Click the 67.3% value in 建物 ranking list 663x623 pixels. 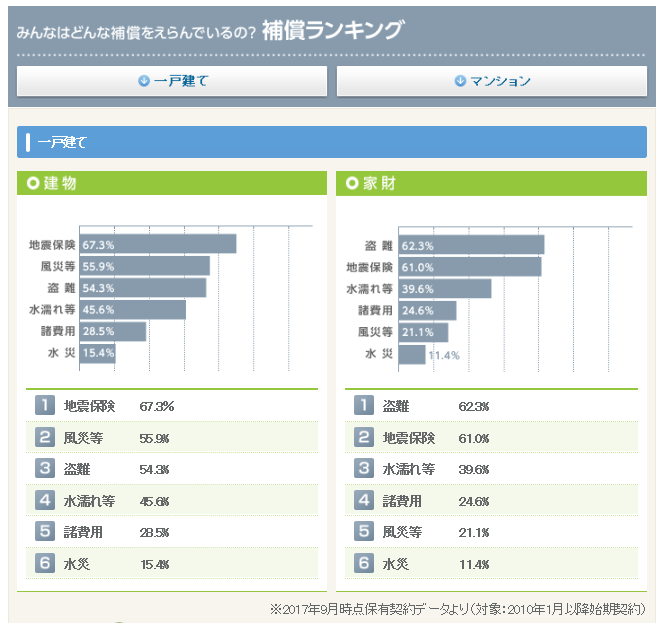[x=157, y=406]
